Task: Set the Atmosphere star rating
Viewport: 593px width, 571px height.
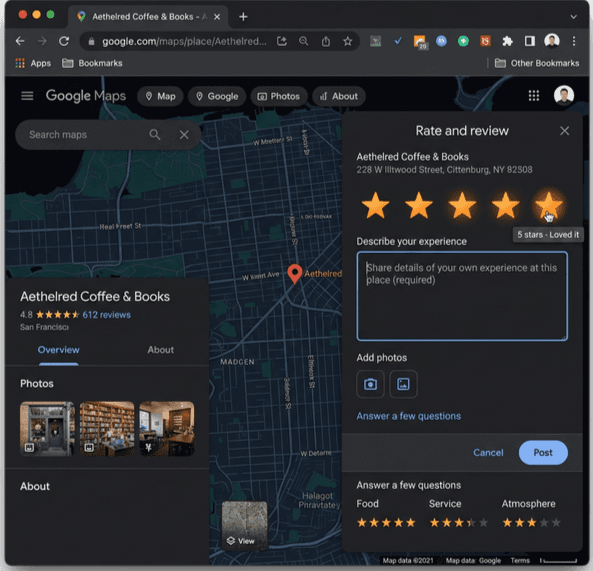Action: pyautogui.click(x=531, y=523)
